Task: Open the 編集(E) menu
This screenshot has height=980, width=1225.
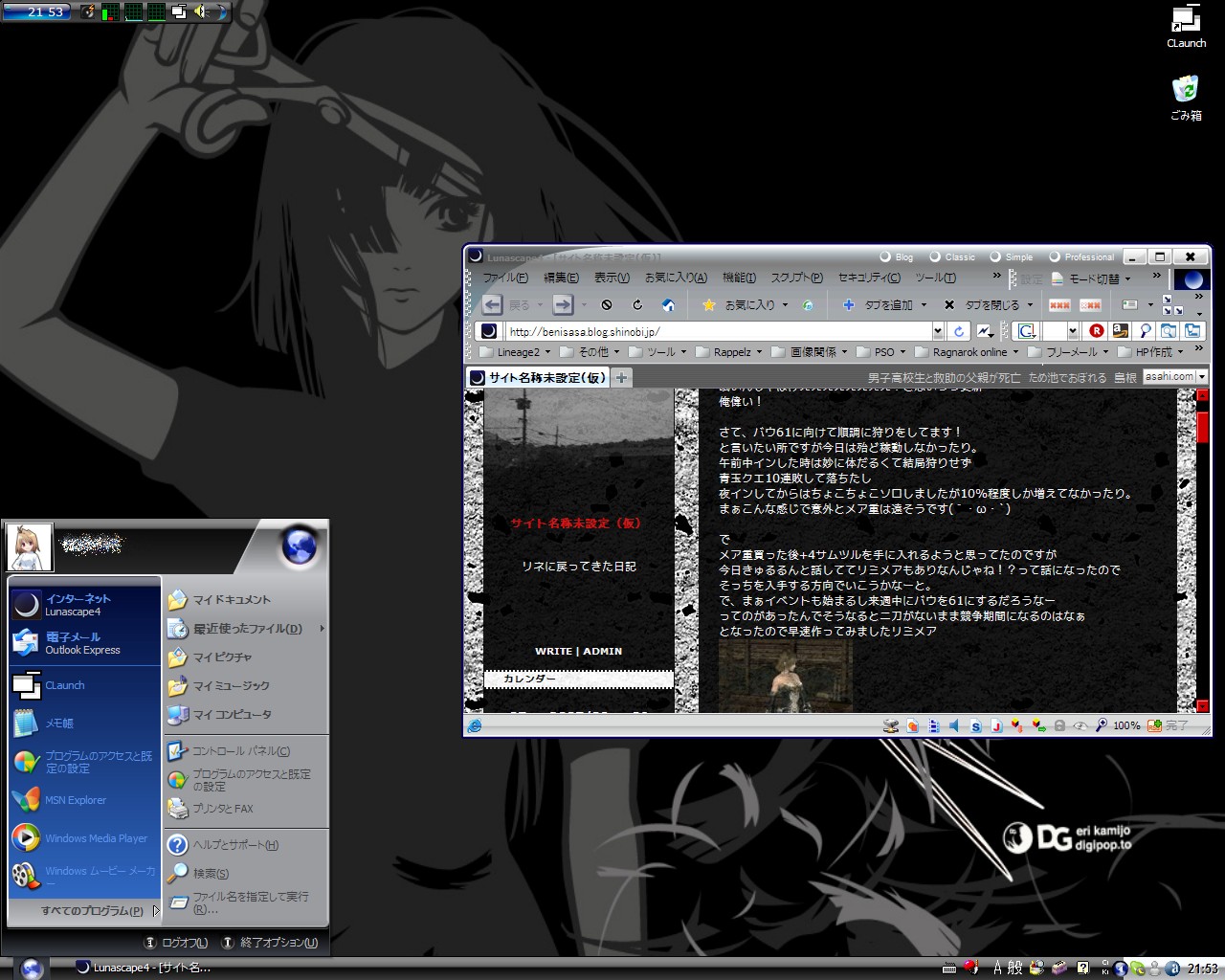Action: click(x=561, y=278)
